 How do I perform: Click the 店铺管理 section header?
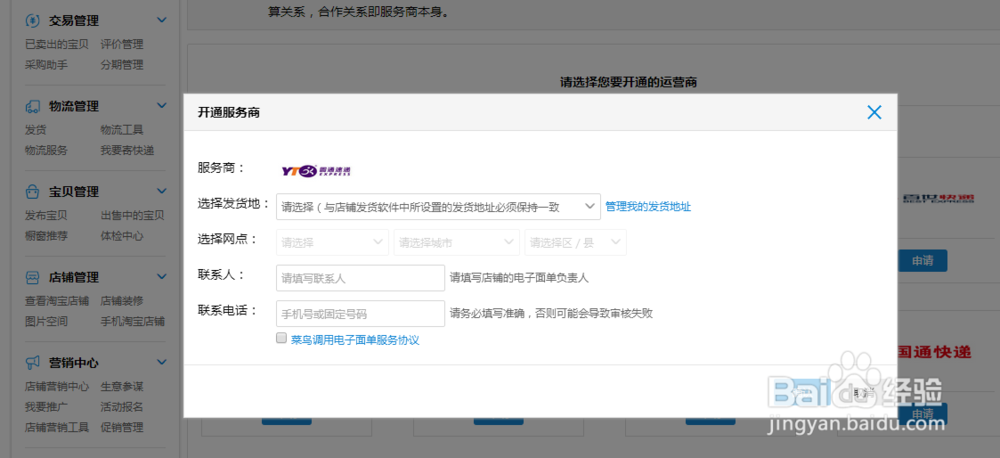click(73, 277)
